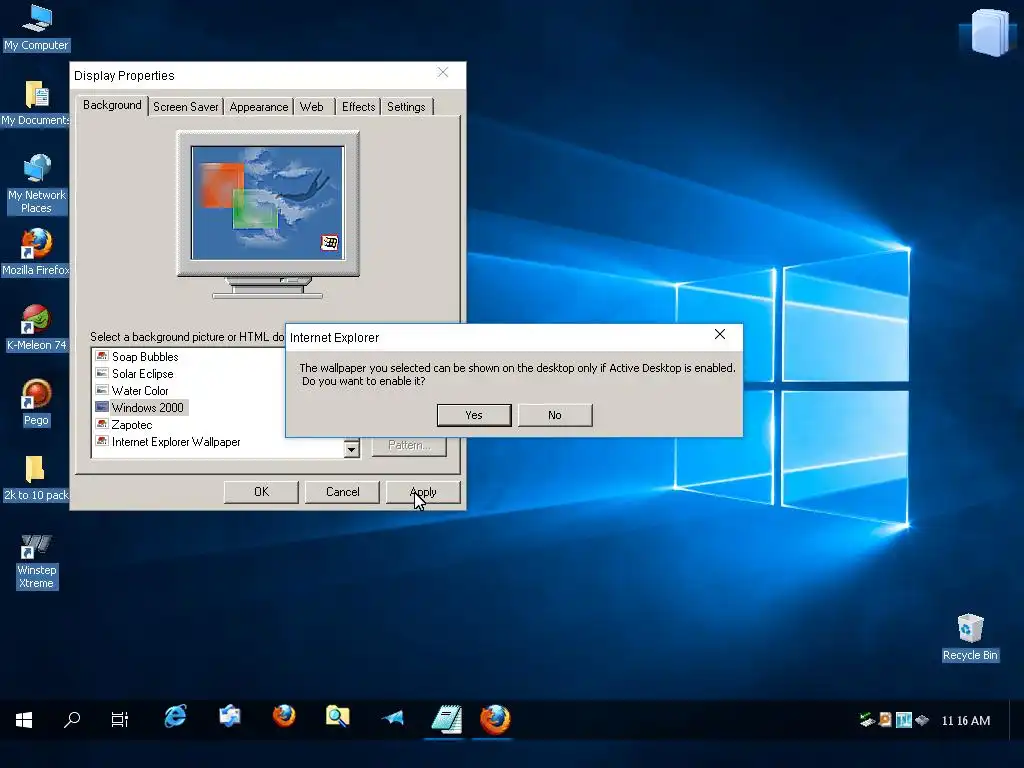Image resolution: width=1024 pixels, height=768 pixels.
Task: Open the Appearance tab
Action: [259, 106]
